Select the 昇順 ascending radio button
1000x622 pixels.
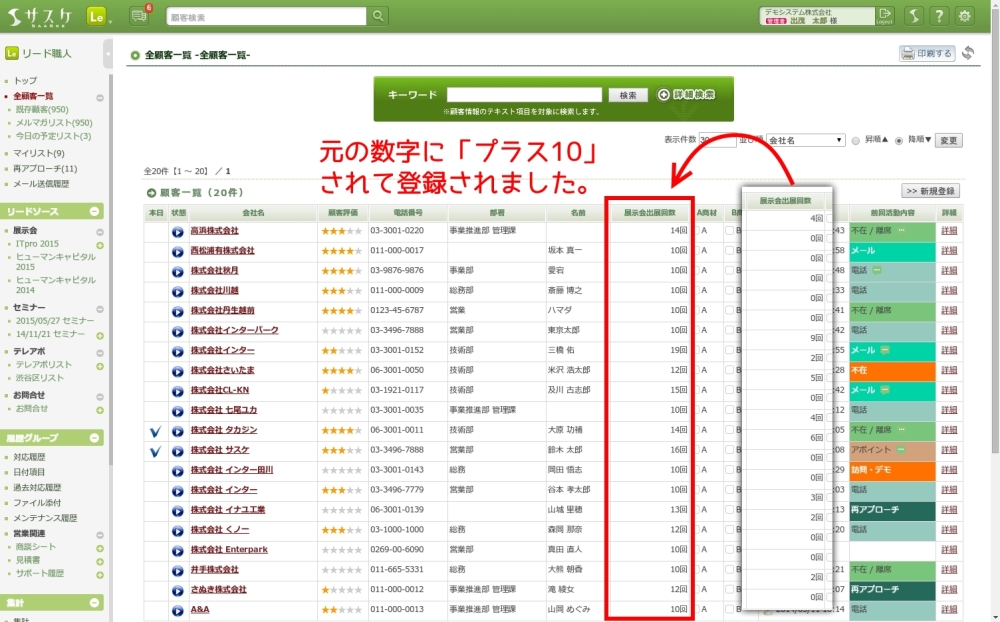(855, 141)
